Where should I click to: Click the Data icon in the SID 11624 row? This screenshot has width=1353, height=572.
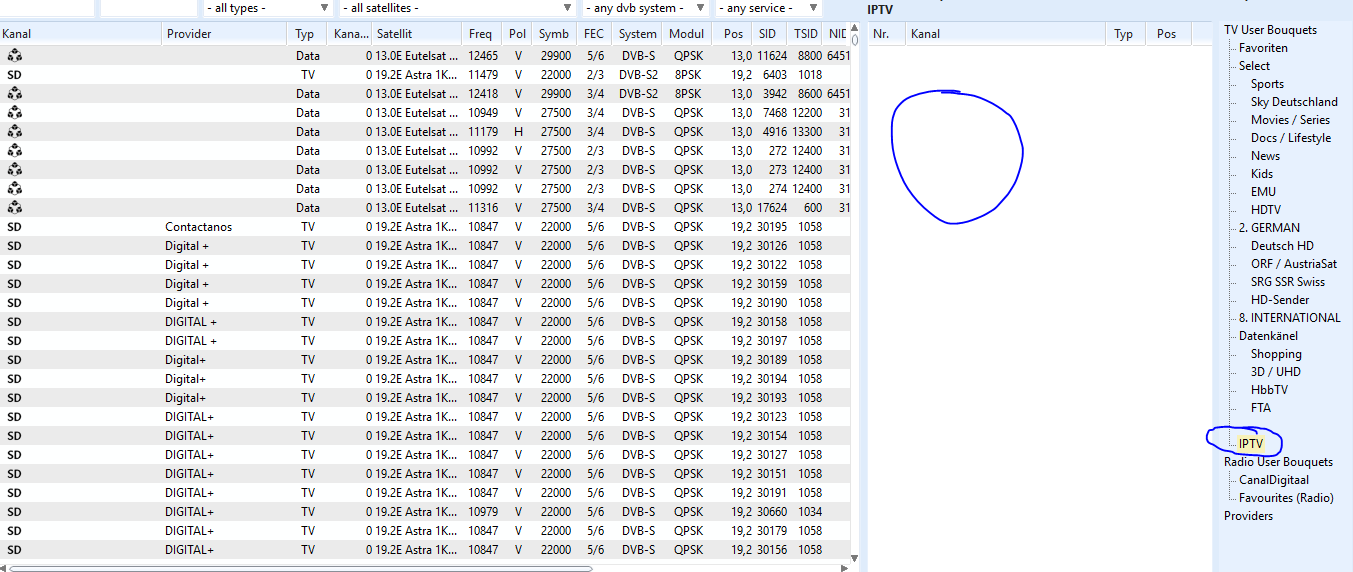click(x=14, y=55)
